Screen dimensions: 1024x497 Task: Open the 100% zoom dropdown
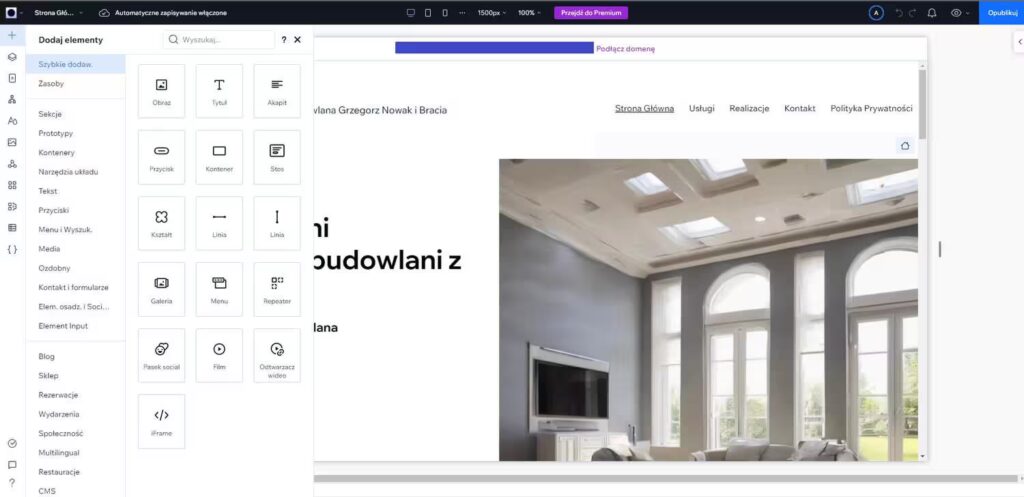tap(530, 12)
